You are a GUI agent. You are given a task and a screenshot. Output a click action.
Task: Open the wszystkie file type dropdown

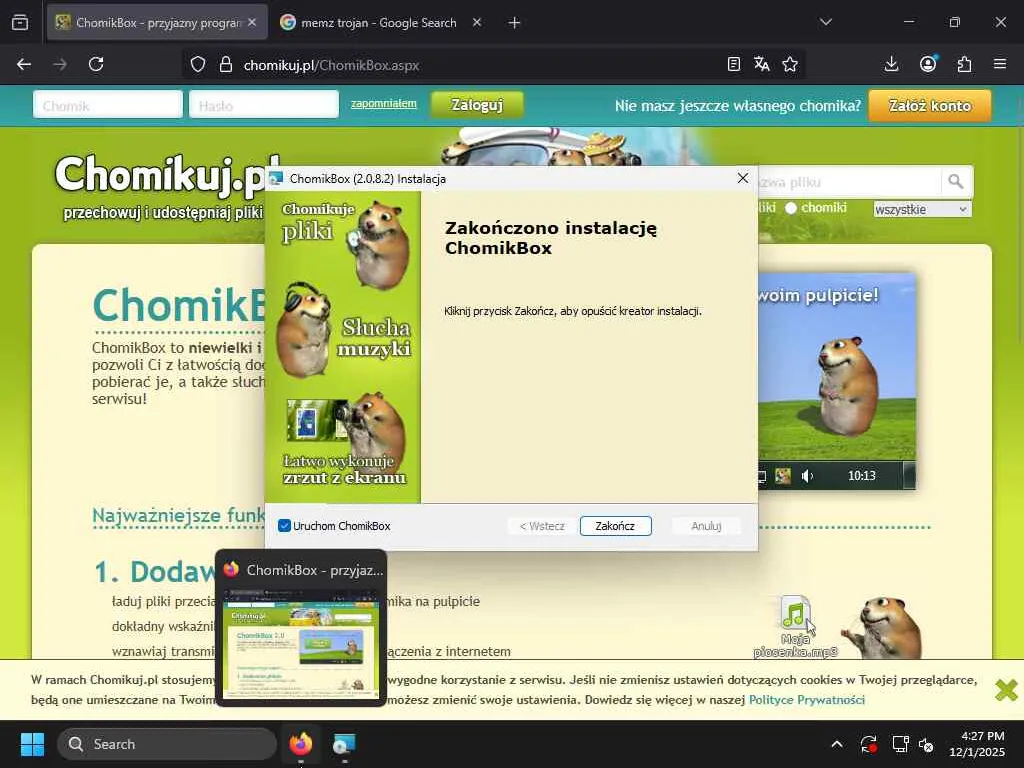(921, 209)
